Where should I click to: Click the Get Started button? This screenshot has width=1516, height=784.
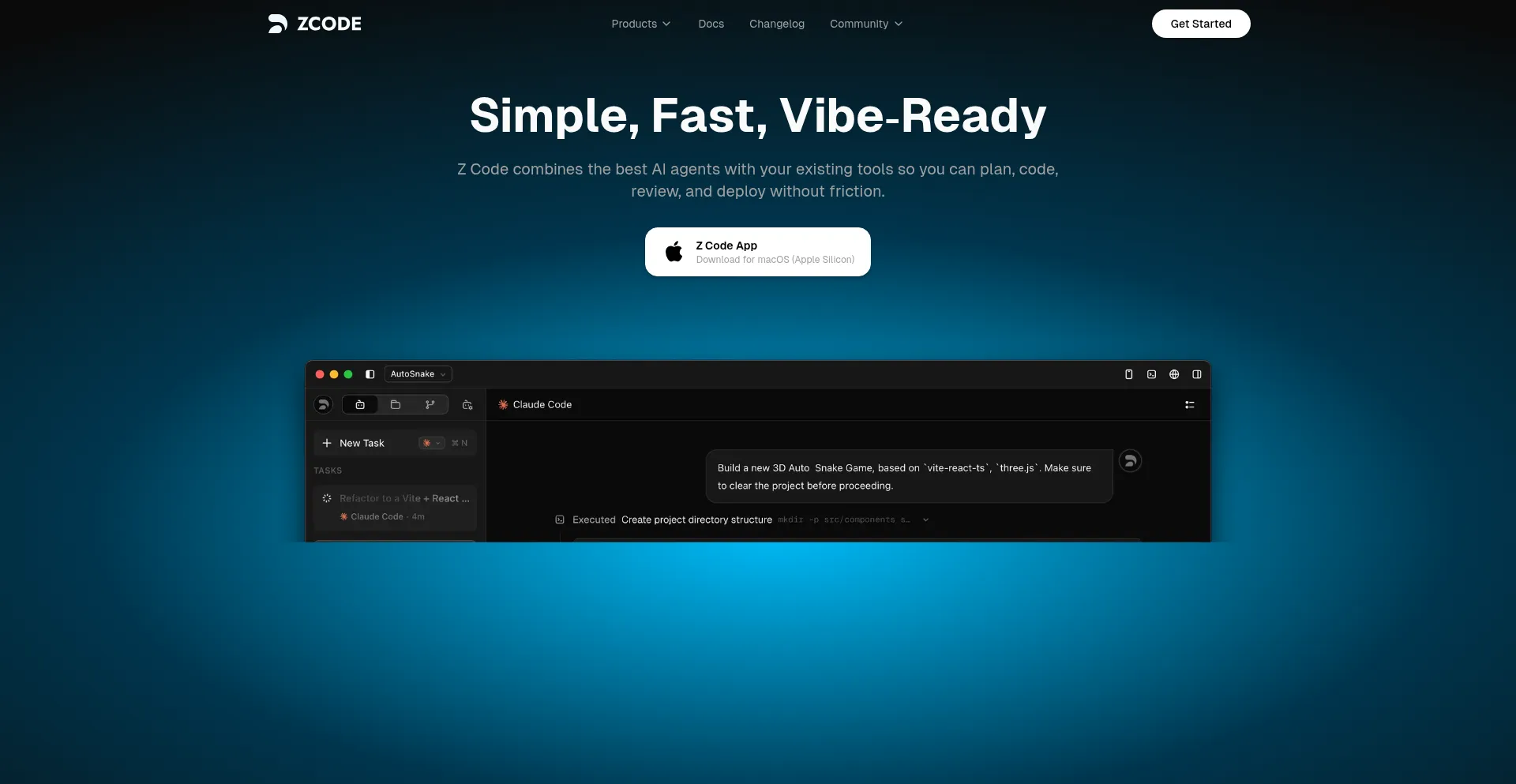pos(1201,24)
